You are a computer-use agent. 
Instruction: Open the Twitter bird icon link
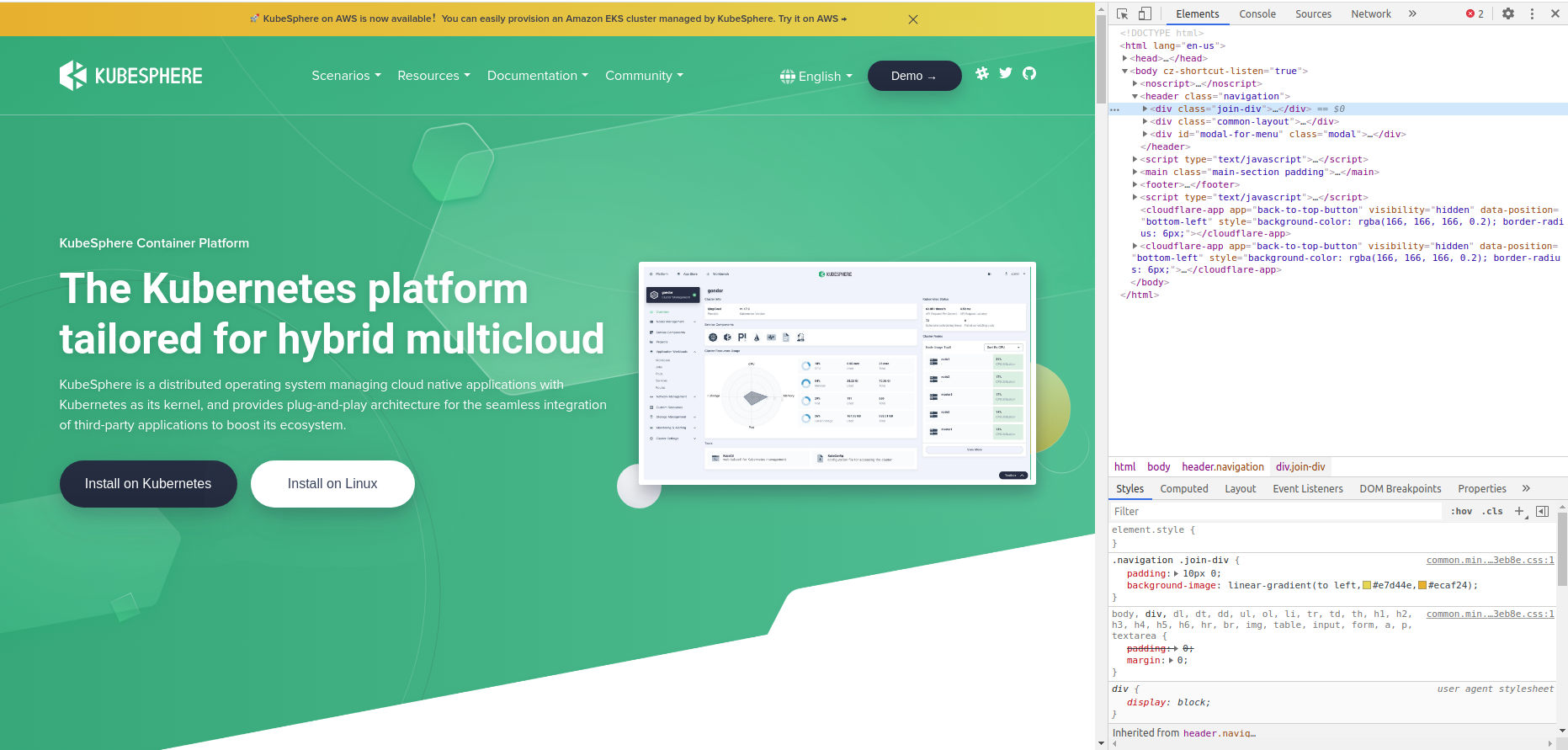click(x=1006, y=73)
